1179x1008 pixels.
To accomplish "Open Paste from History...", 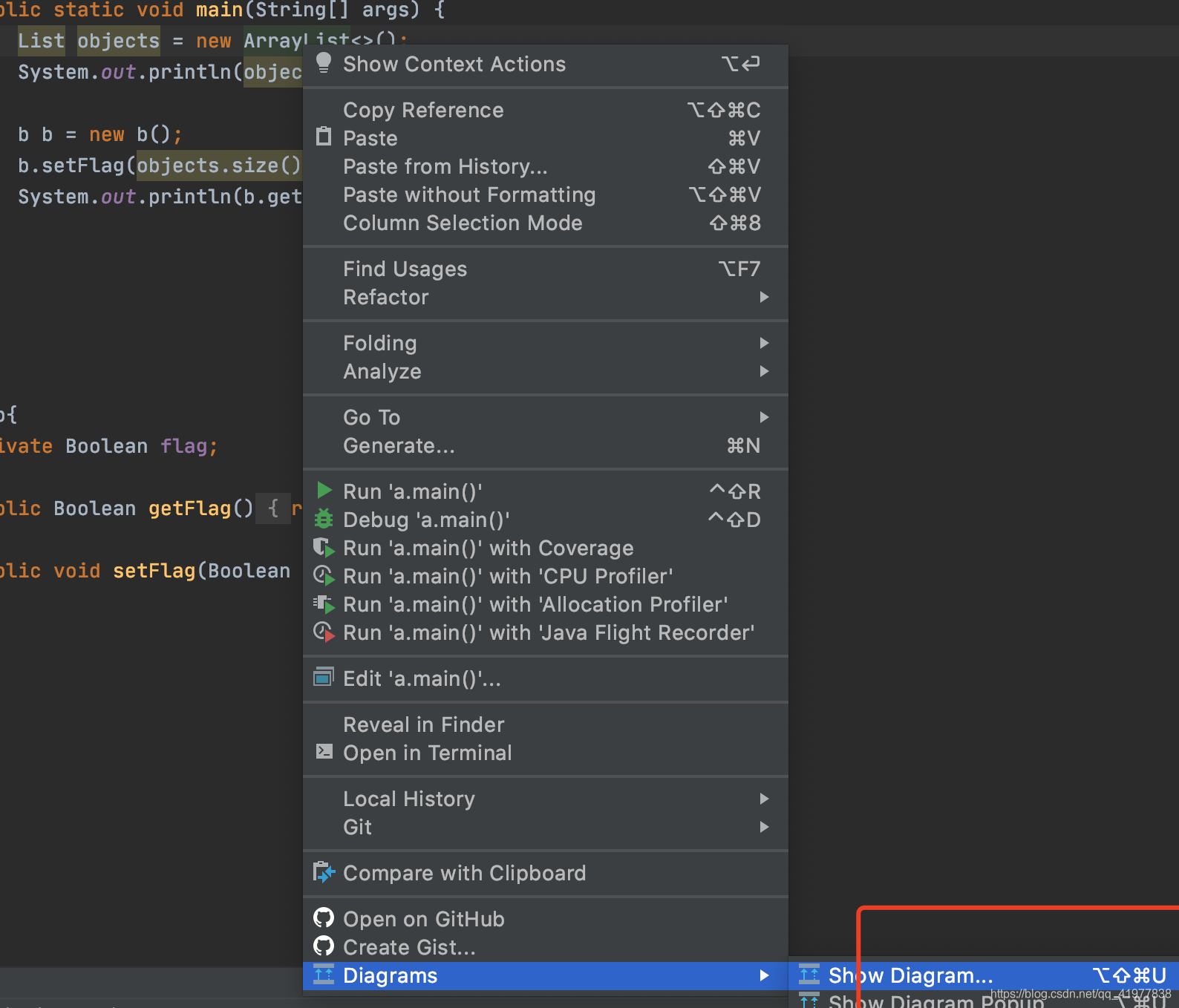I will 546,166.
